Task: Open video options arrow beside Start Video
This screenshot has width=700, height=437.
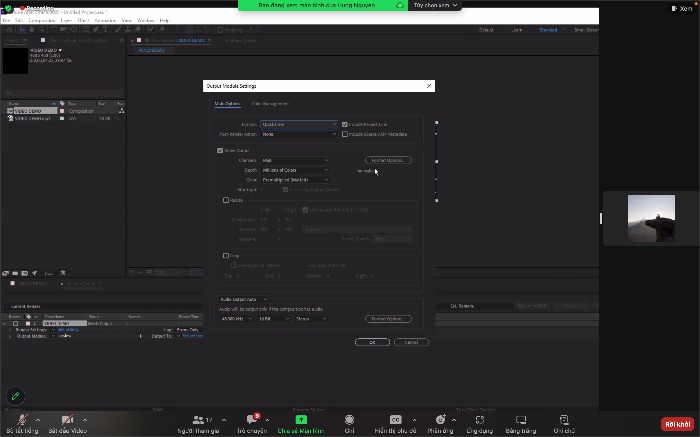Action: point(85,420)
